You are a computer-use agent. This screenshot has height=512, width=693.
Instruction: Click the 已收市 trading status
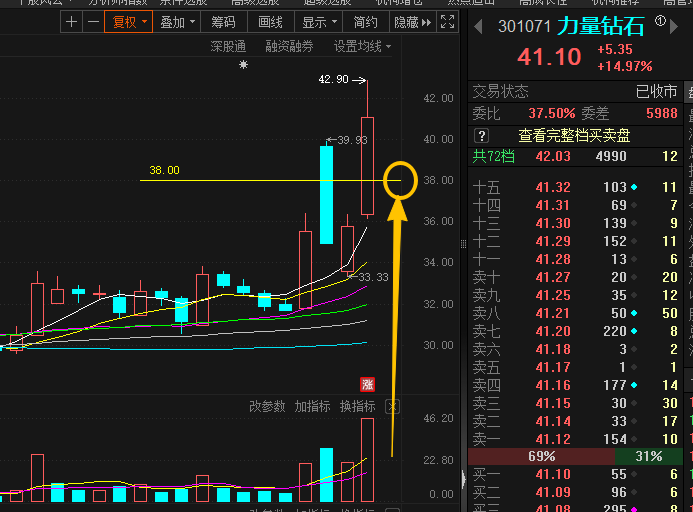coord(656,92)
